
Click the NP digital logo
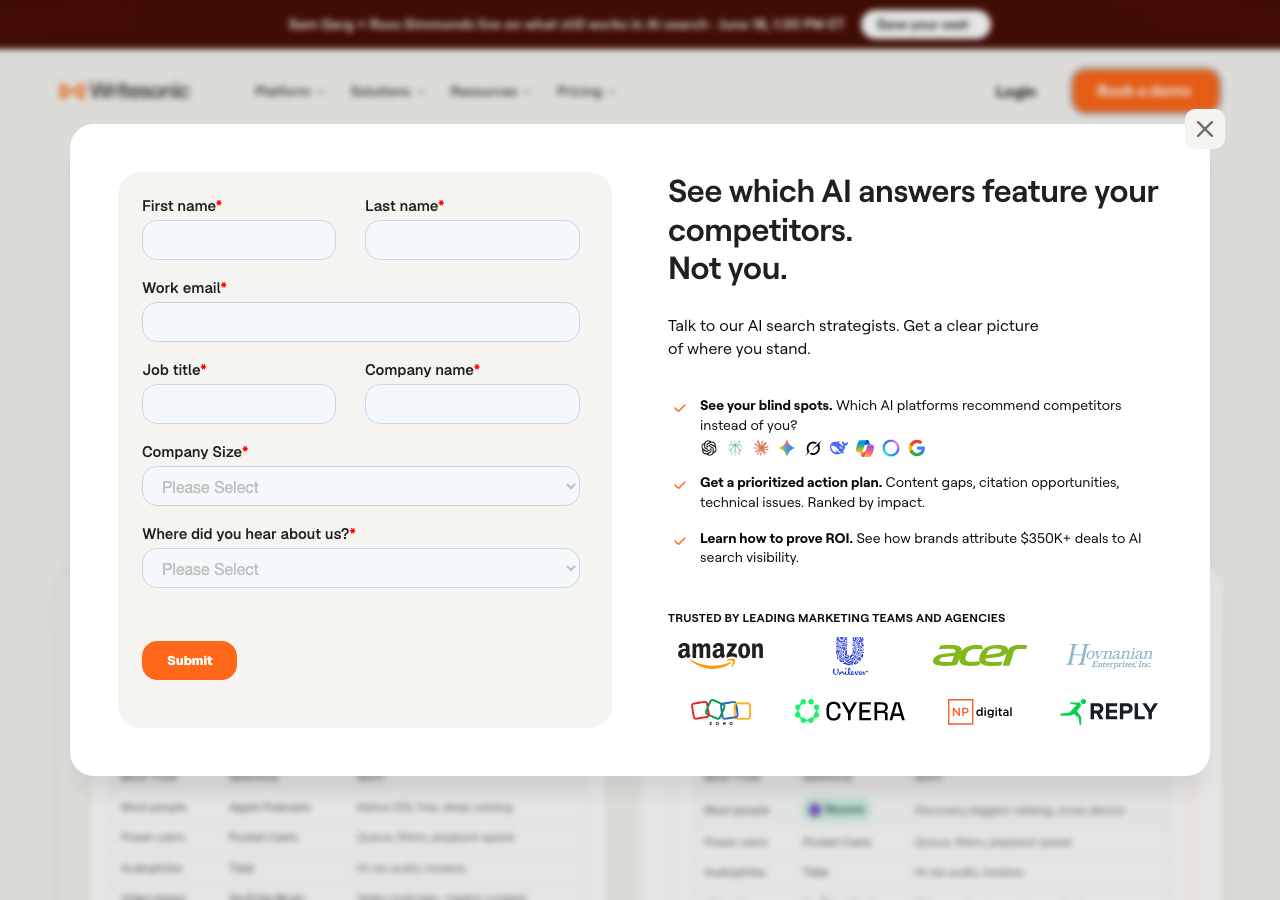[x=980, y=712]
